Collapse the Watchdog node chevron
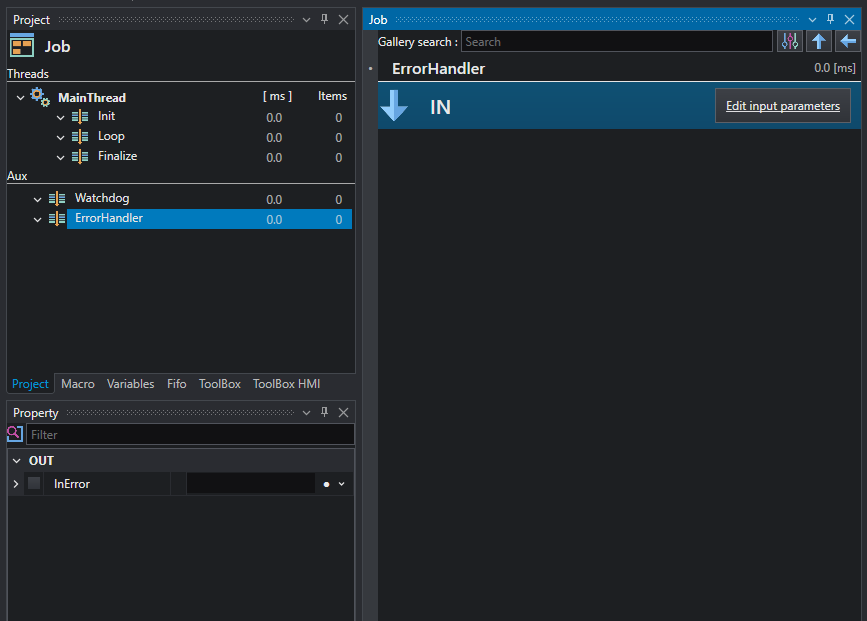 [x=38, y=200]
